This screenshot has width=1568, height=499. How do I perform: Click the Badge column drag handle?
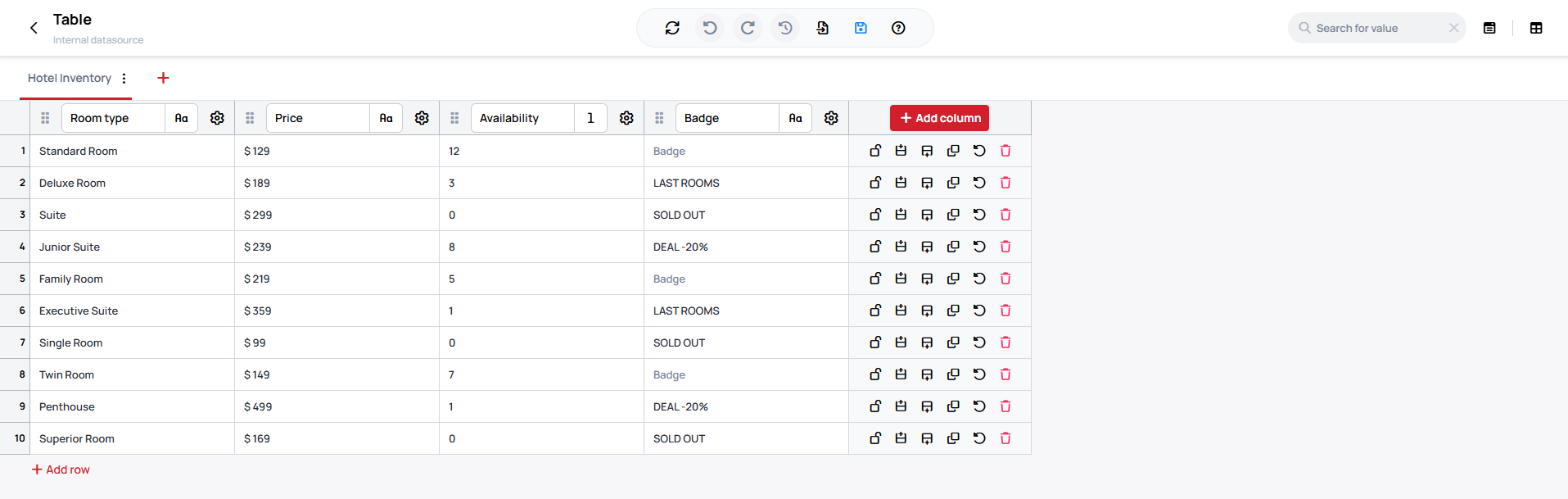pos(659,118)
